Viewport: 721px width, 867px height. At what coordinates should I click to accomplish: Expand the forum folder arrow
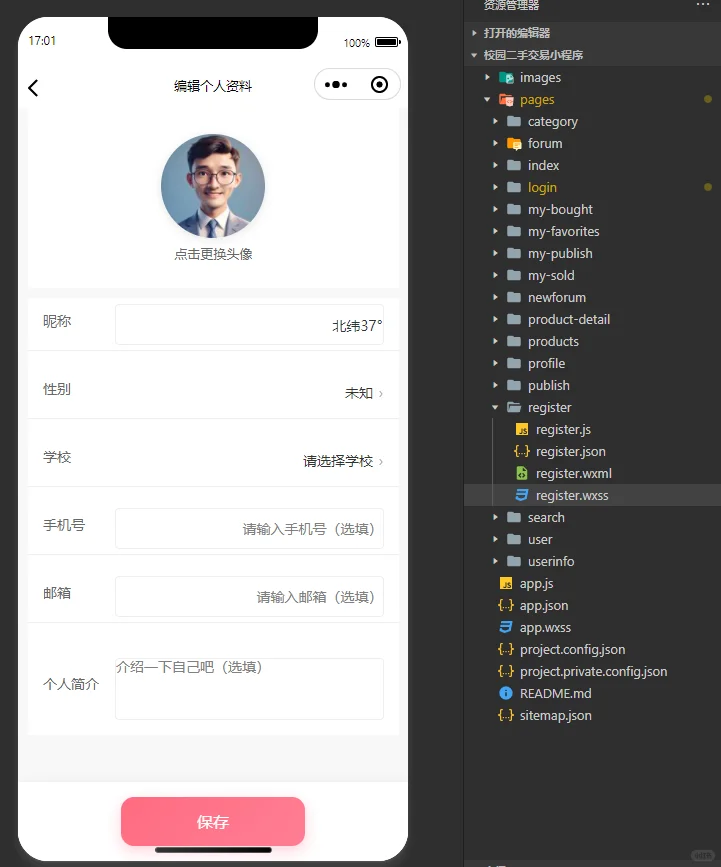pyautogui.click(x=495, y=143)
